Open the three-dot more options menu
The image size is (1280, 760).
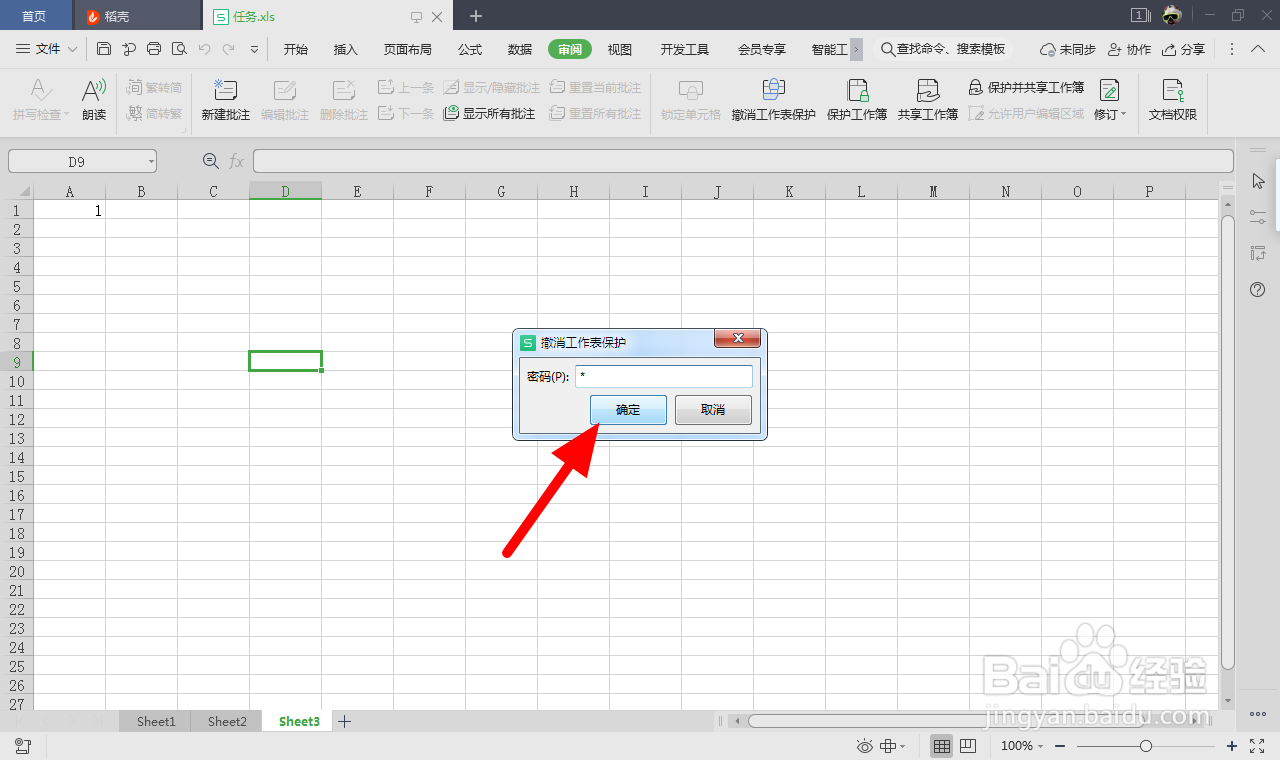1232,49
